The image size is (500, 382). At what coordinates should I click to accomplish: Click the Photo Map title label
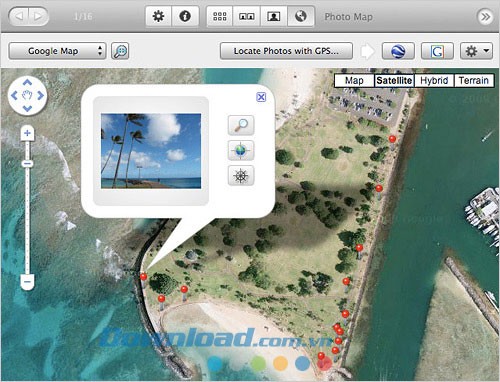pyautogui.click(x=349, y=17)
